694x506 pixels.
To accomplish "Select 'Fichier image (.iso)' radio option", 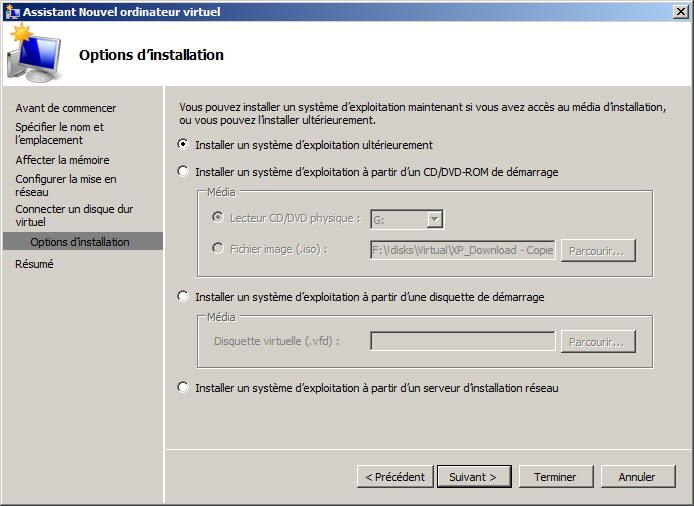I will coord(217,248).
